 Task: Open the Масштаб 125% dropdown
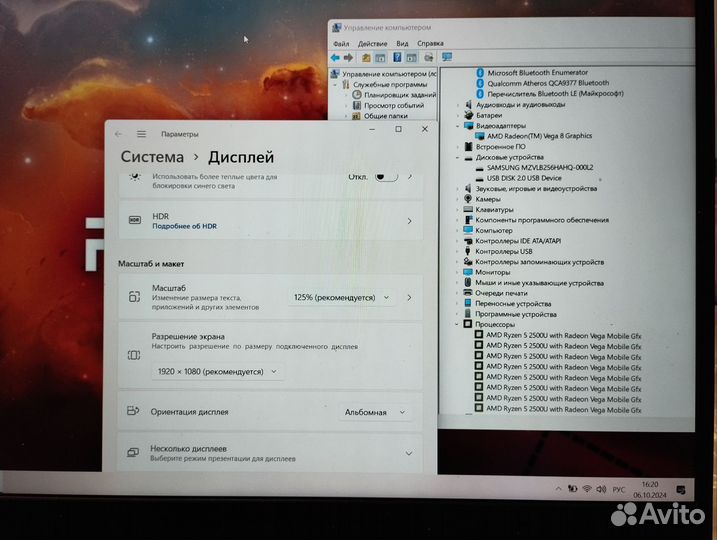[x=341, y=298]
